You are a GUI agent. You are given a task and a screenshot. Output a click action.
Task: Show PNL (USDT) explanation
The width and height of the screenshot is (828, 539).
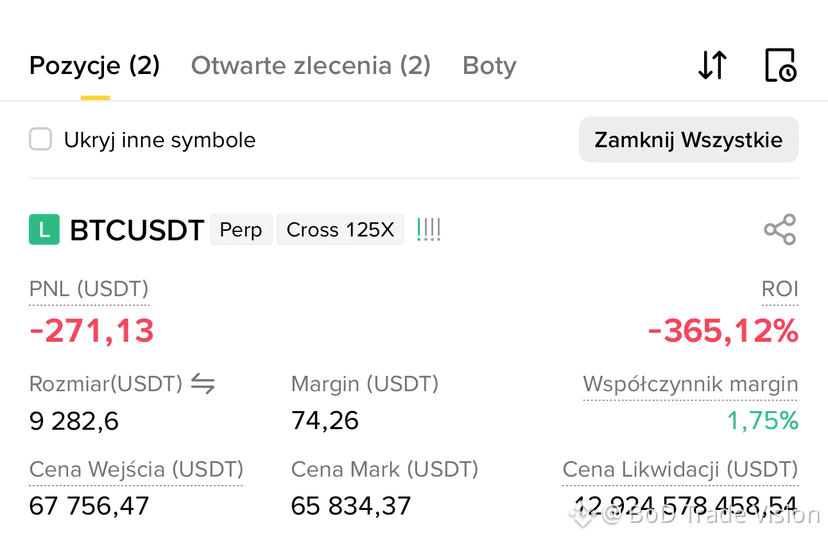(89, 289)
